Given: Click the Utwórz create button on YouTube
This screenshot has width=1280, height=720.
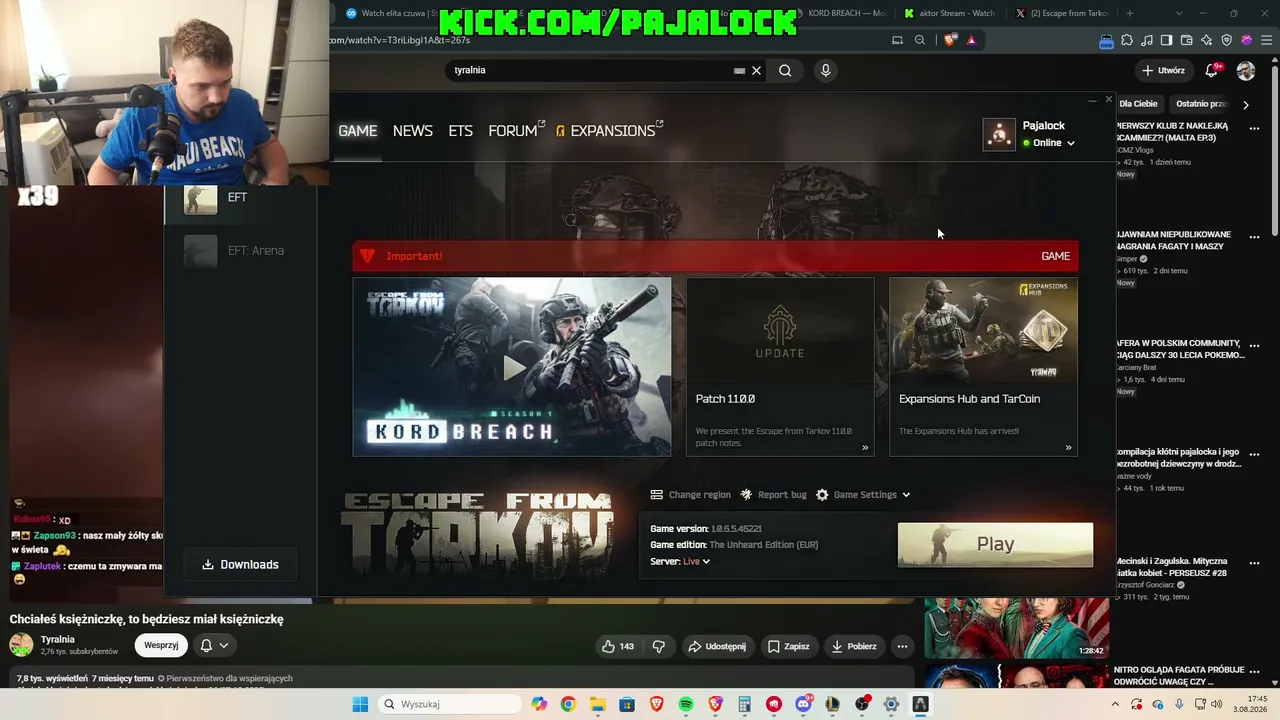Looking at the screenshot, I should [1163, 71].
